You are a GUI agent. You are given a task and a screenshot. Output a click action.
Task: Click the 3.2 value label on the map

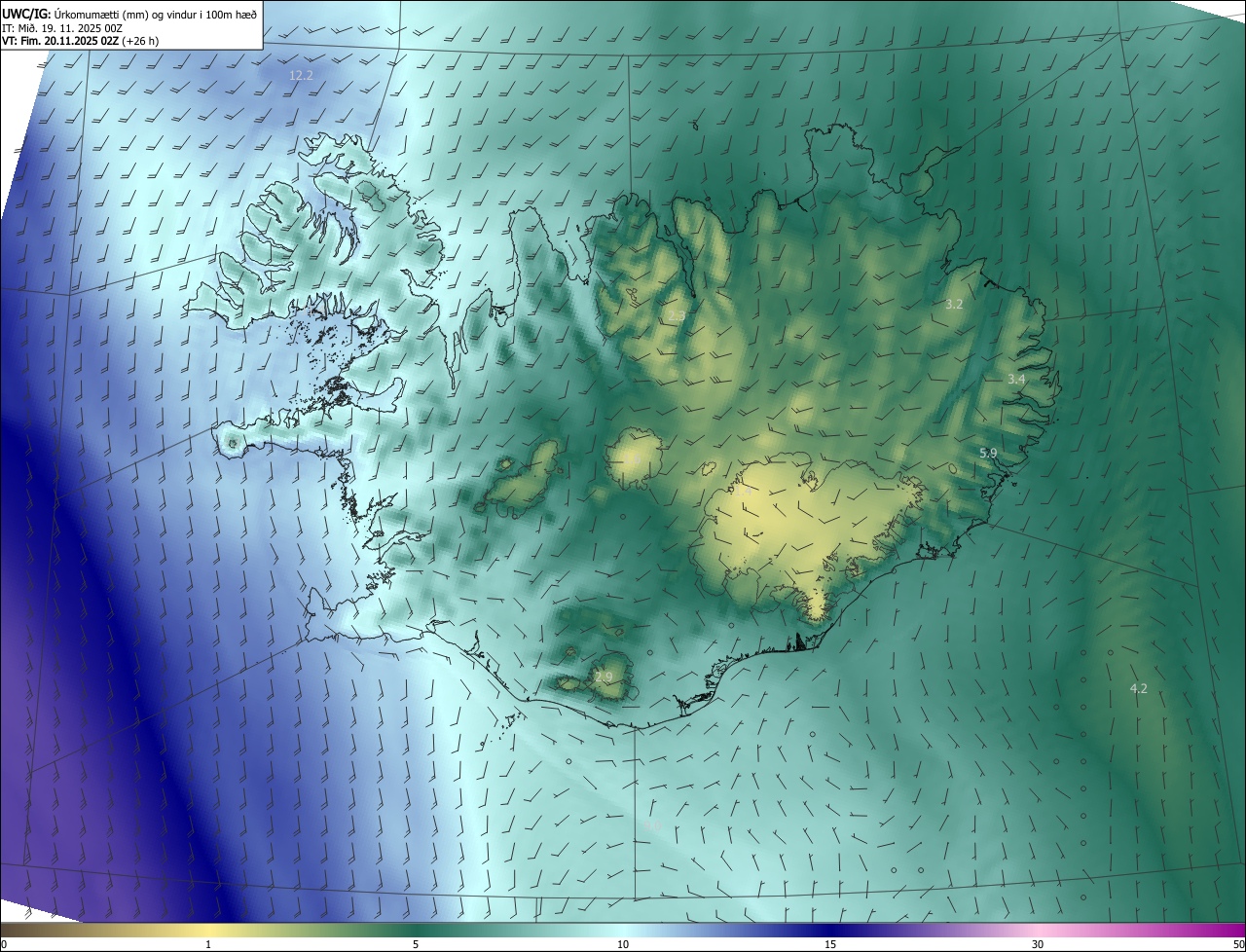point(954,305)
